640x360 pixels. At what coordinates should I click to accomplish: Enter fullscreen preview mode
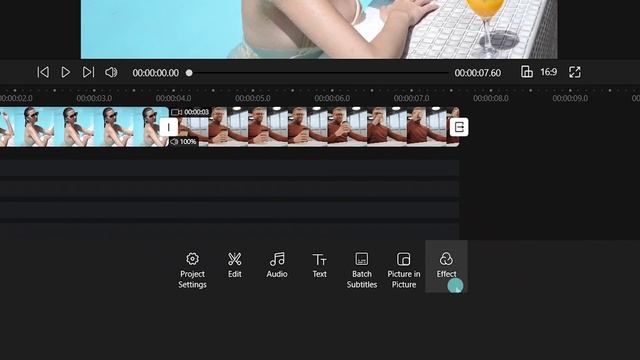coord(575,72)
